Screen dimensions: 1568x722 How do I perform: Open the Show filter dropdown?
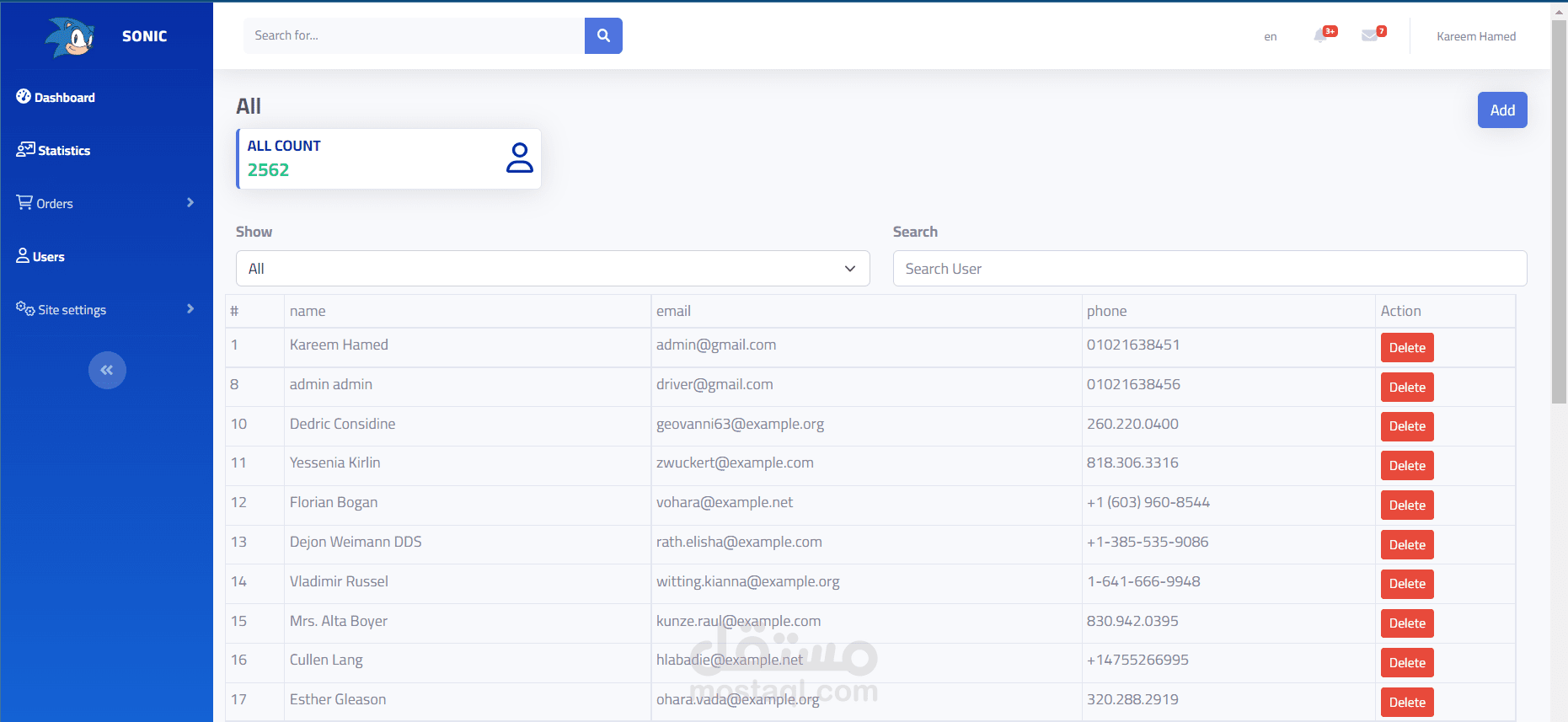553,268
